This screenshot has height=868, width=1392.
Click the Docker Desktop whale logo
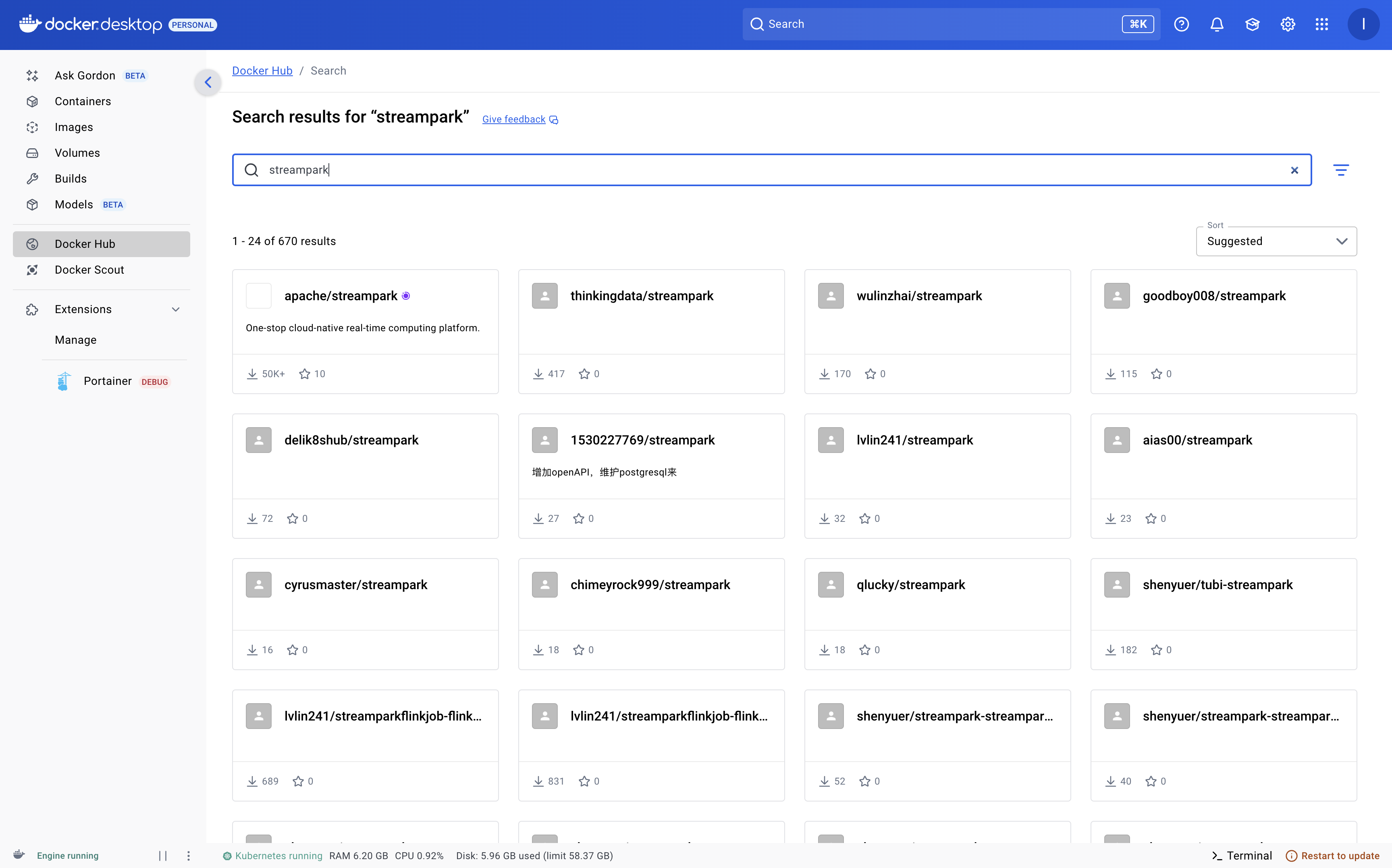pos(30,24)
